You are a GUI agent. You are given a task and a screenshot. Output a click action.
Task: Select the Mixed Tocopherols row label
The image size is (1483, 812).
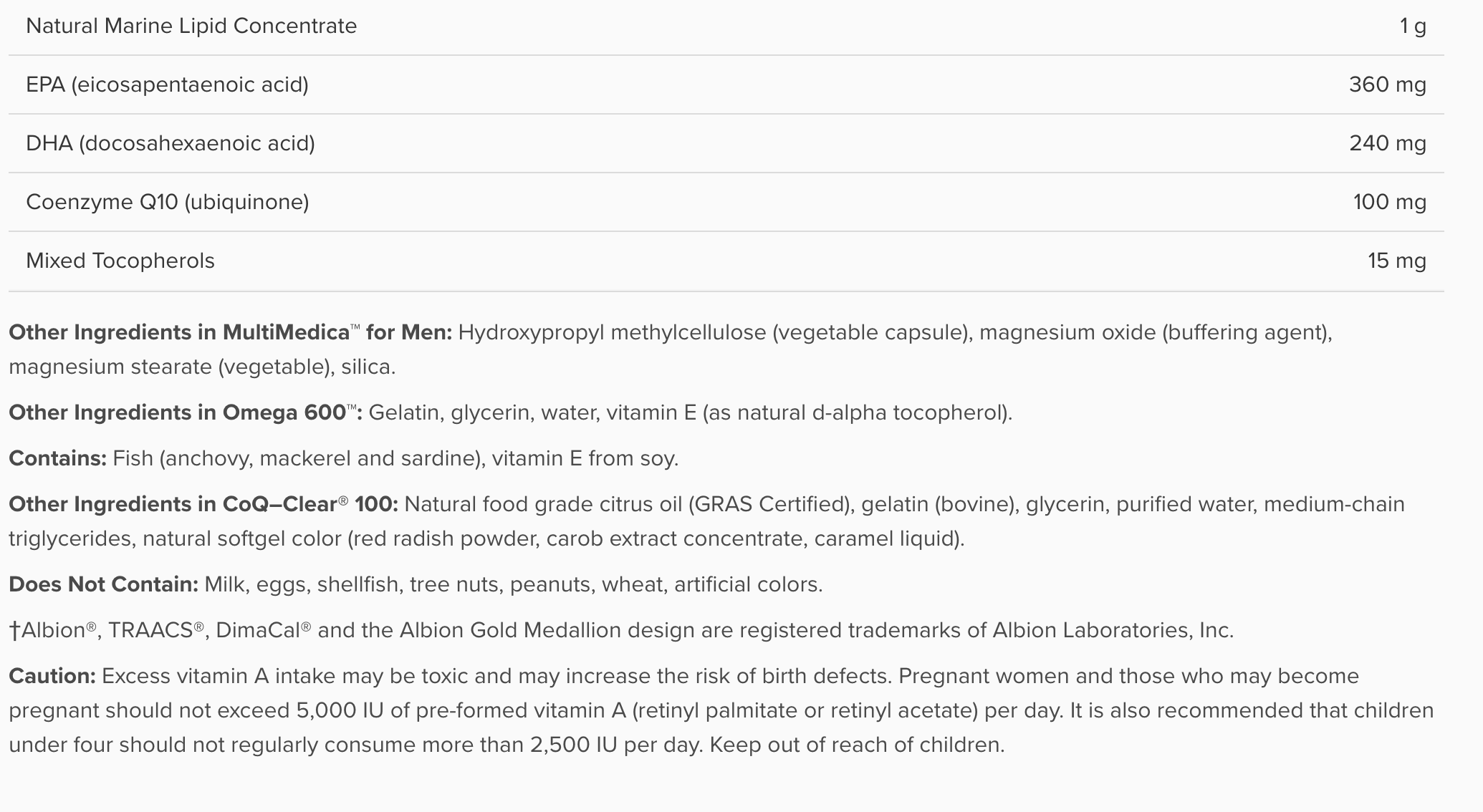[x=120, y=261]
